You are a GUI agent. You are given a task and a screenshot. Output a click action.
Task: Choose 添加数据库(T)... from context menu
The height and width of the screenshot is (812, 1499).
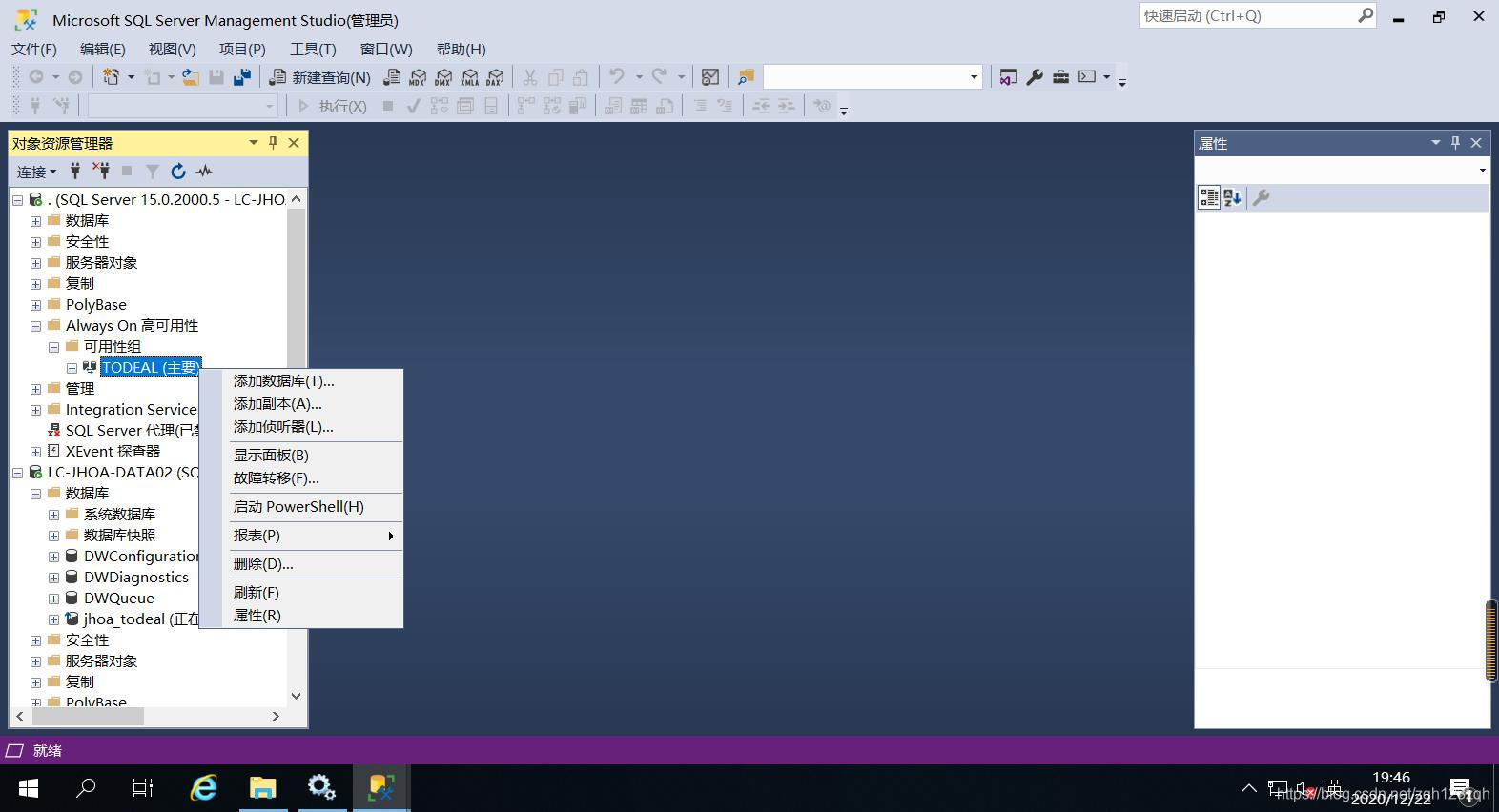pyautogui.click(x=301, y=381)
